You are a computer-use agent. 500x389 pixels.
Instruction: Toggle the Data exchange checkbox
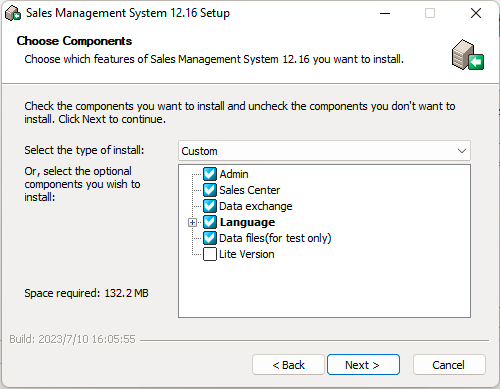click(210, 206)
